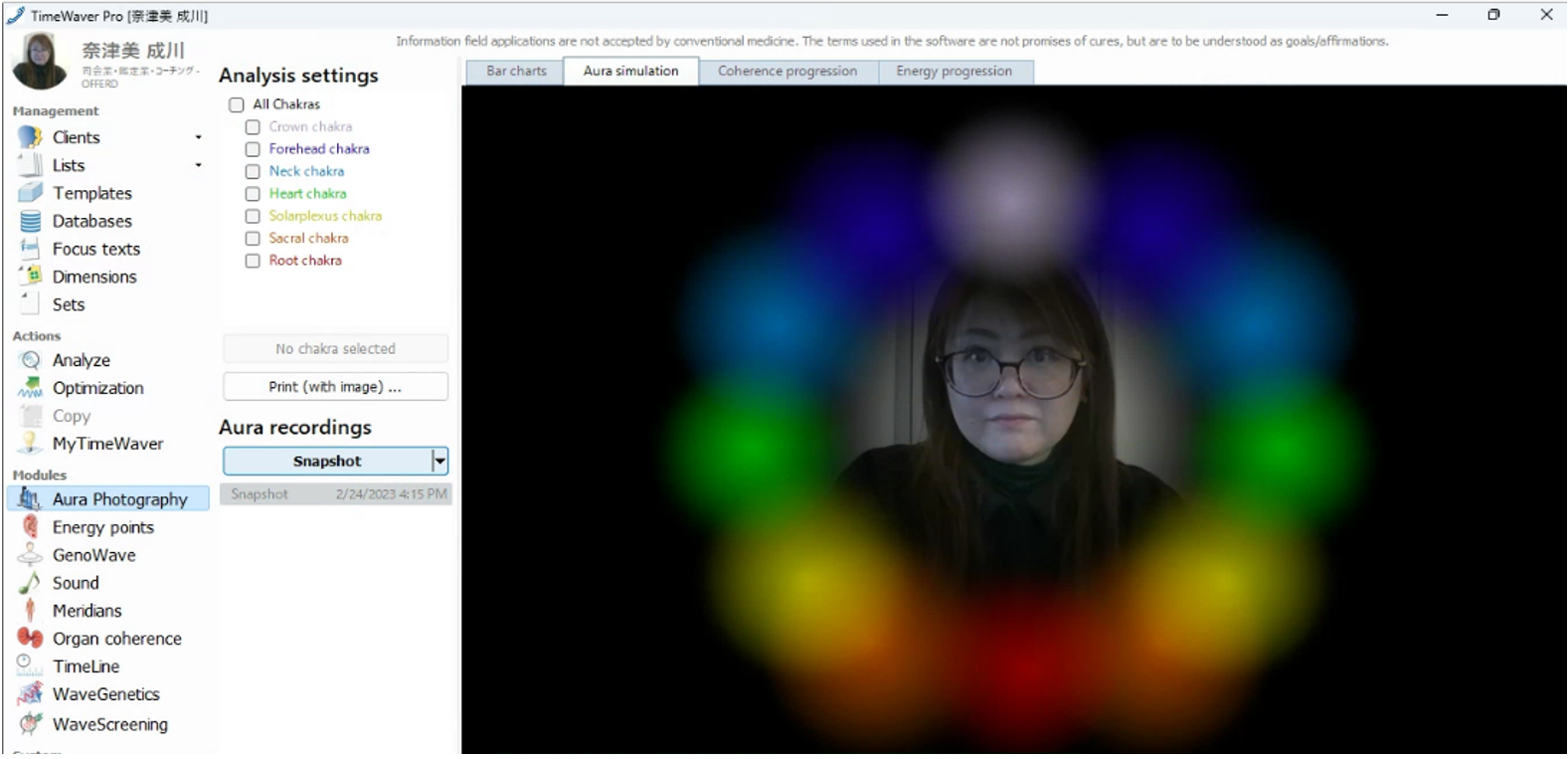
Task: Open the WaveGenetics module icon
Action: coord(31,694)
